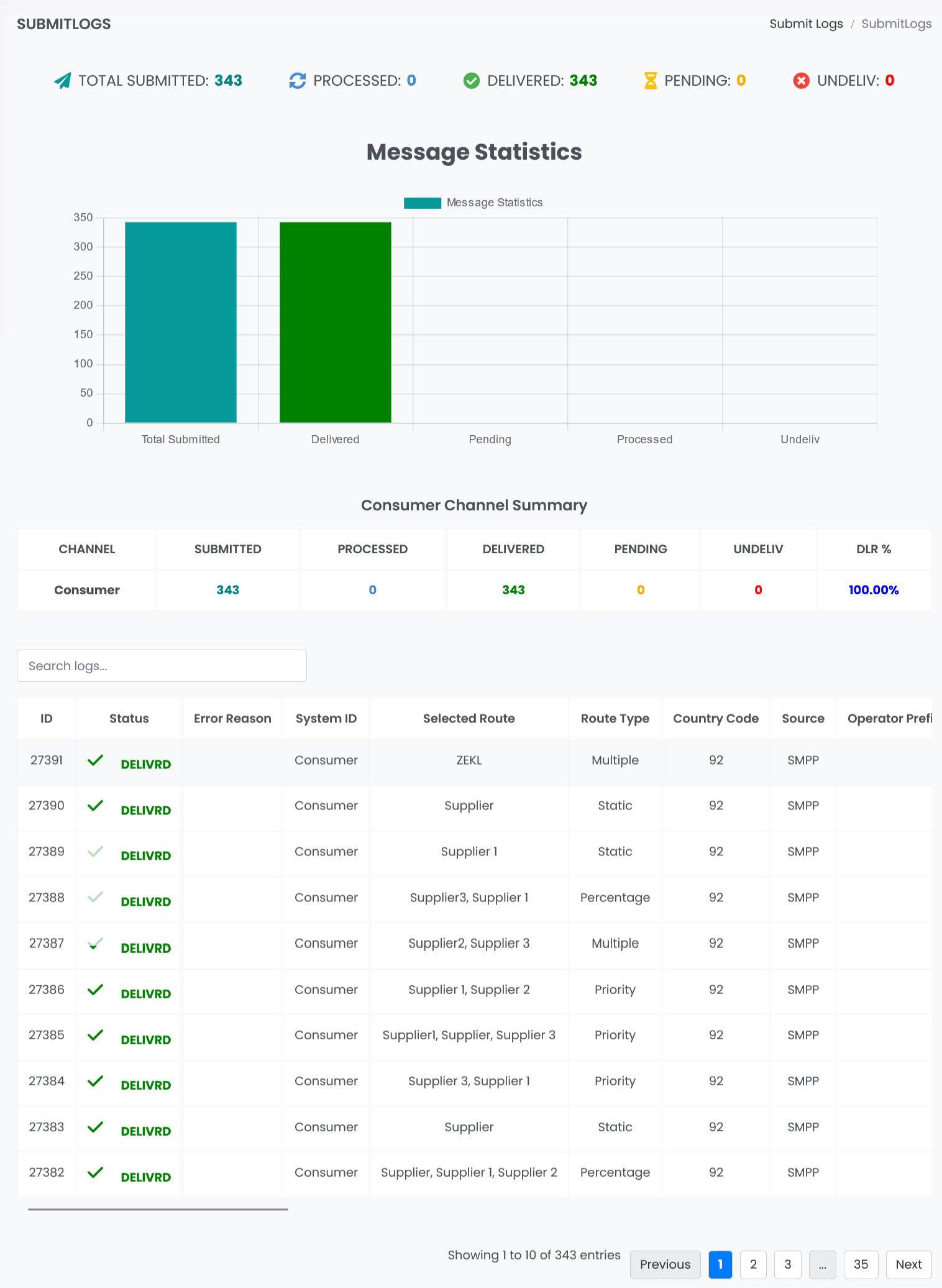942x1288 pixels.
Task: Click the green Delivered bar in chart
Action: click(335, 322)
